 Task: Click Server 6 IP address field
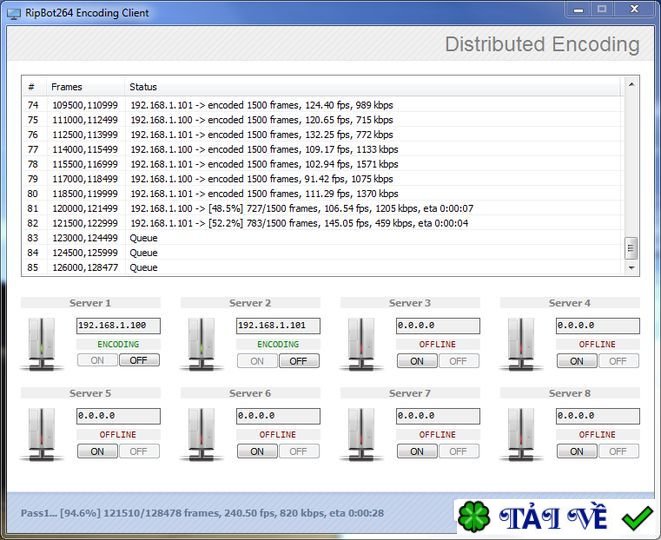(278, 416)
